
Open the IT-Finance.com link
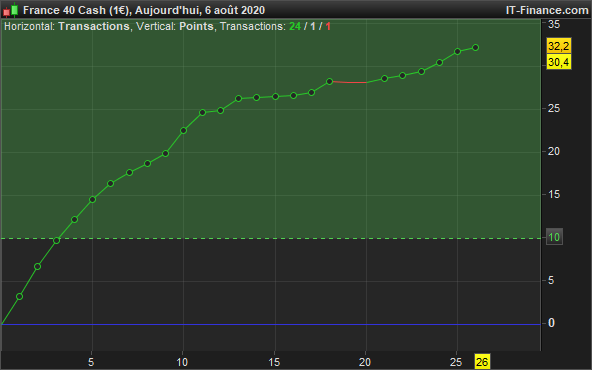[547, 10]
